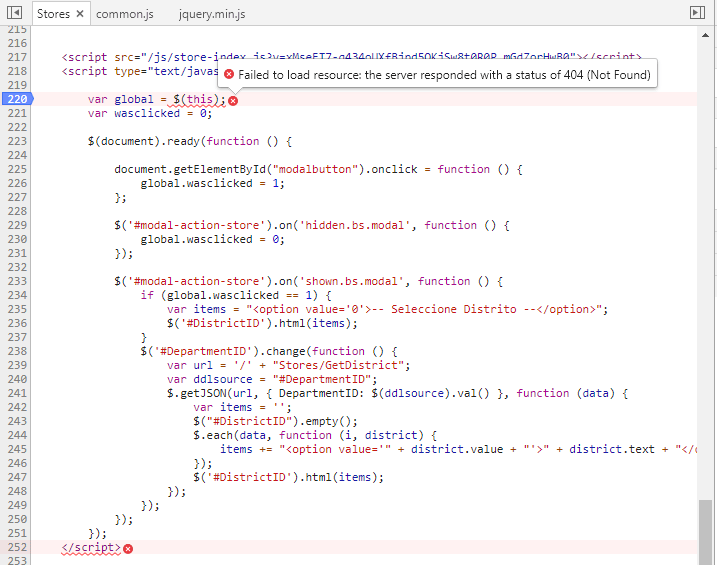Close the Stores tab
The image size is (717, 565).
click(x=80, y=14)
